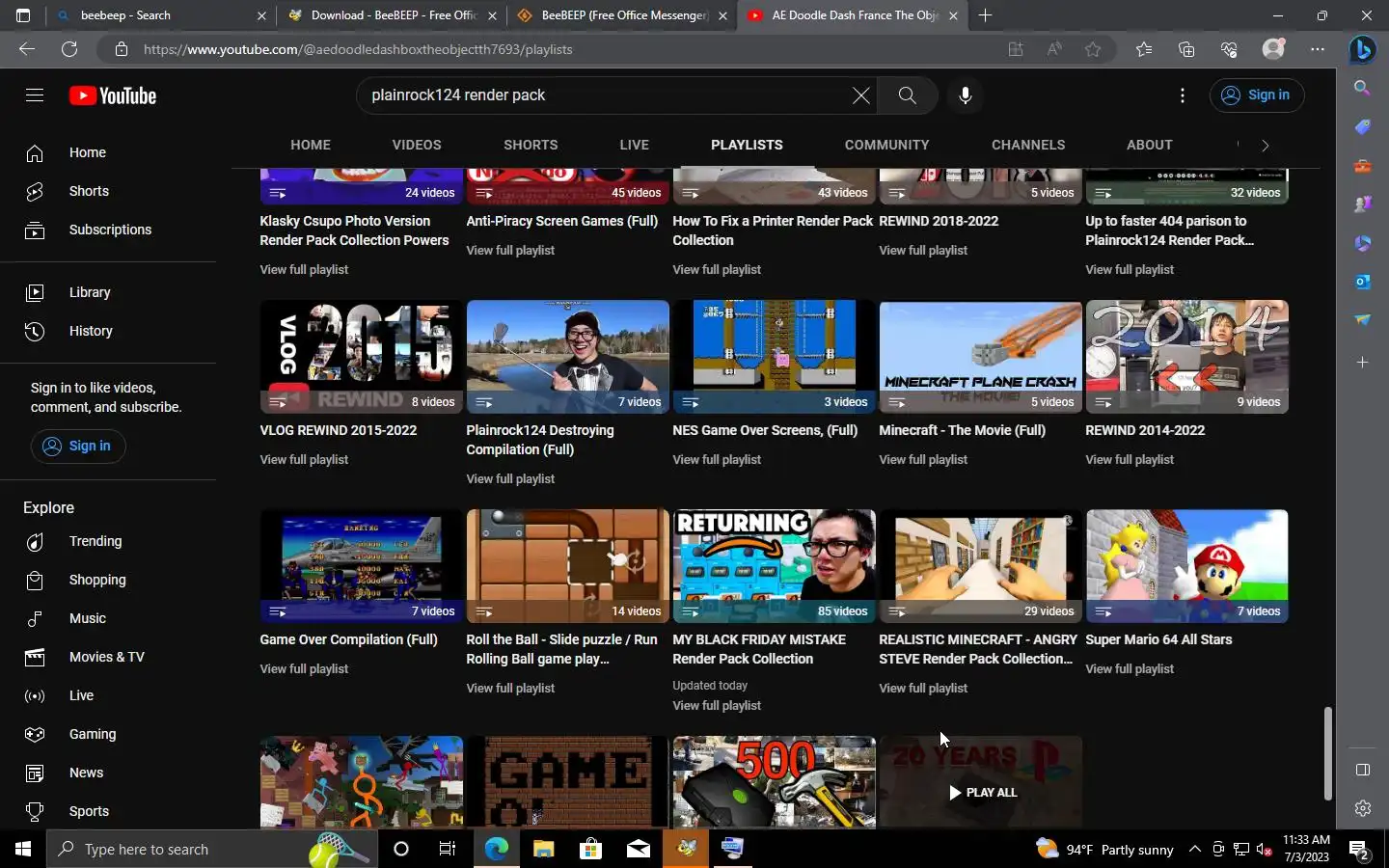Image resolution: width=1389 pixels, height=868 pixels.
Task: Switch to the COMMUNITY channel tab
Action: click(887, 145)
